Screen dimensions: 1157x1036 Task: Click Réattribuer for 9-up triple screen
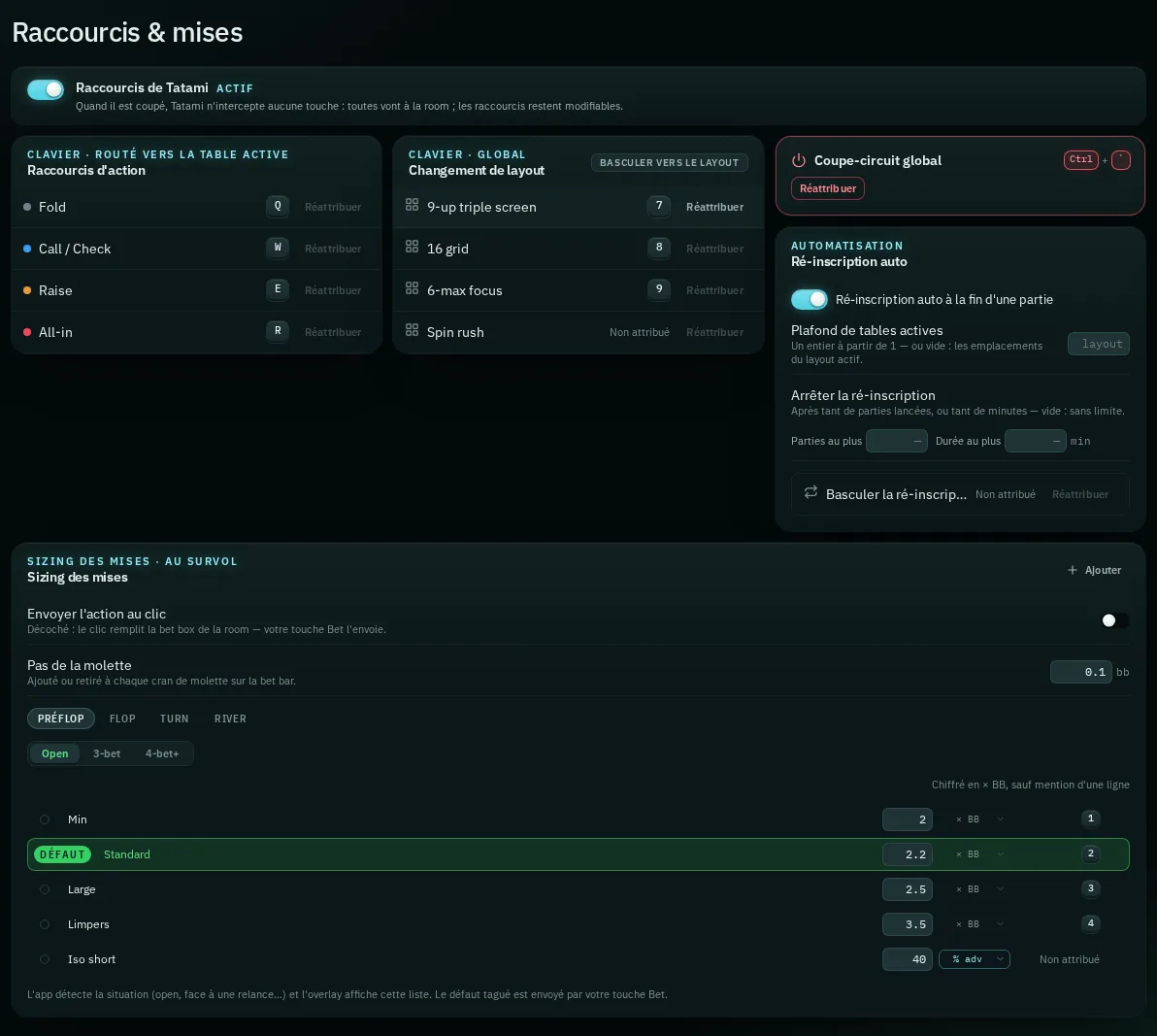click(x=714, y=208)
